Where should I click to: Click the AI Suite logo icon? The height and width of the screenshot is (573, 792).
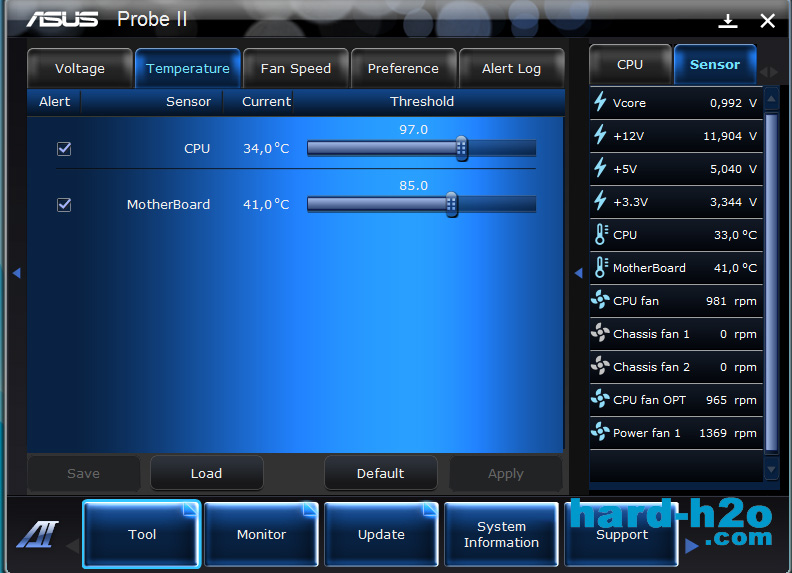click(x=38, y=534)
